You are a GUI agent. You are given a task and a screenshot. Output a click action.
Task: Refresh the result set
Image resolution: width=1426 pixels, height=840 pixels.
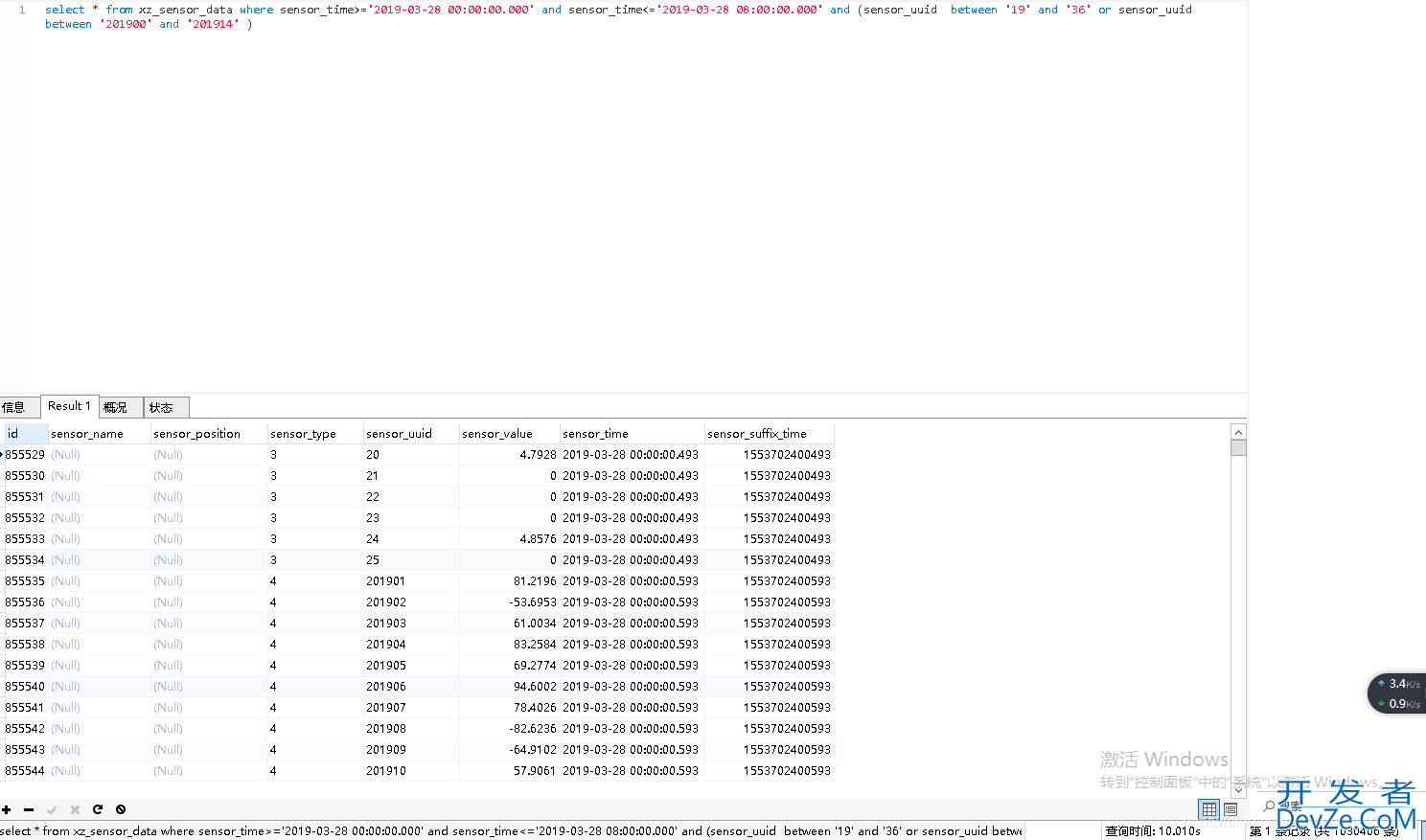coord(98,809)
